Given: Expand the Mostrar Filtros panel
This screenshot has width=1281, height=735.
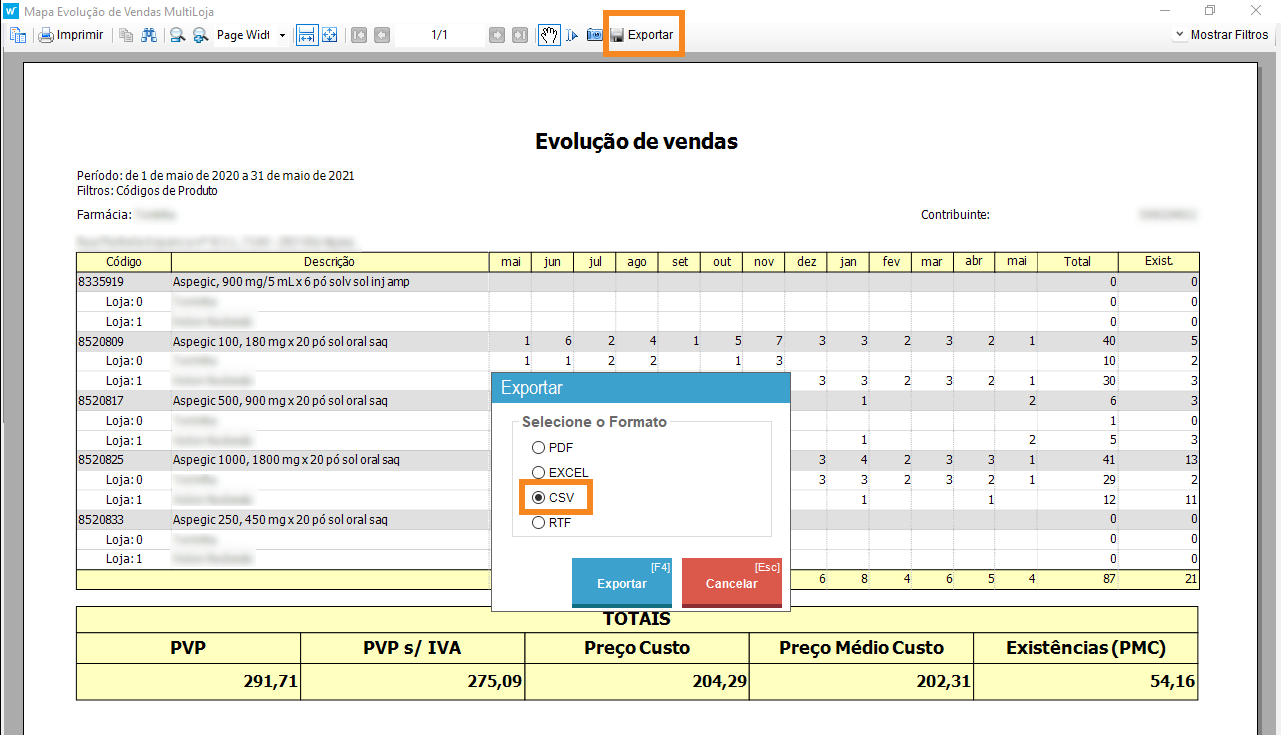Looking at the screenshot, I should pos(1221,35).
